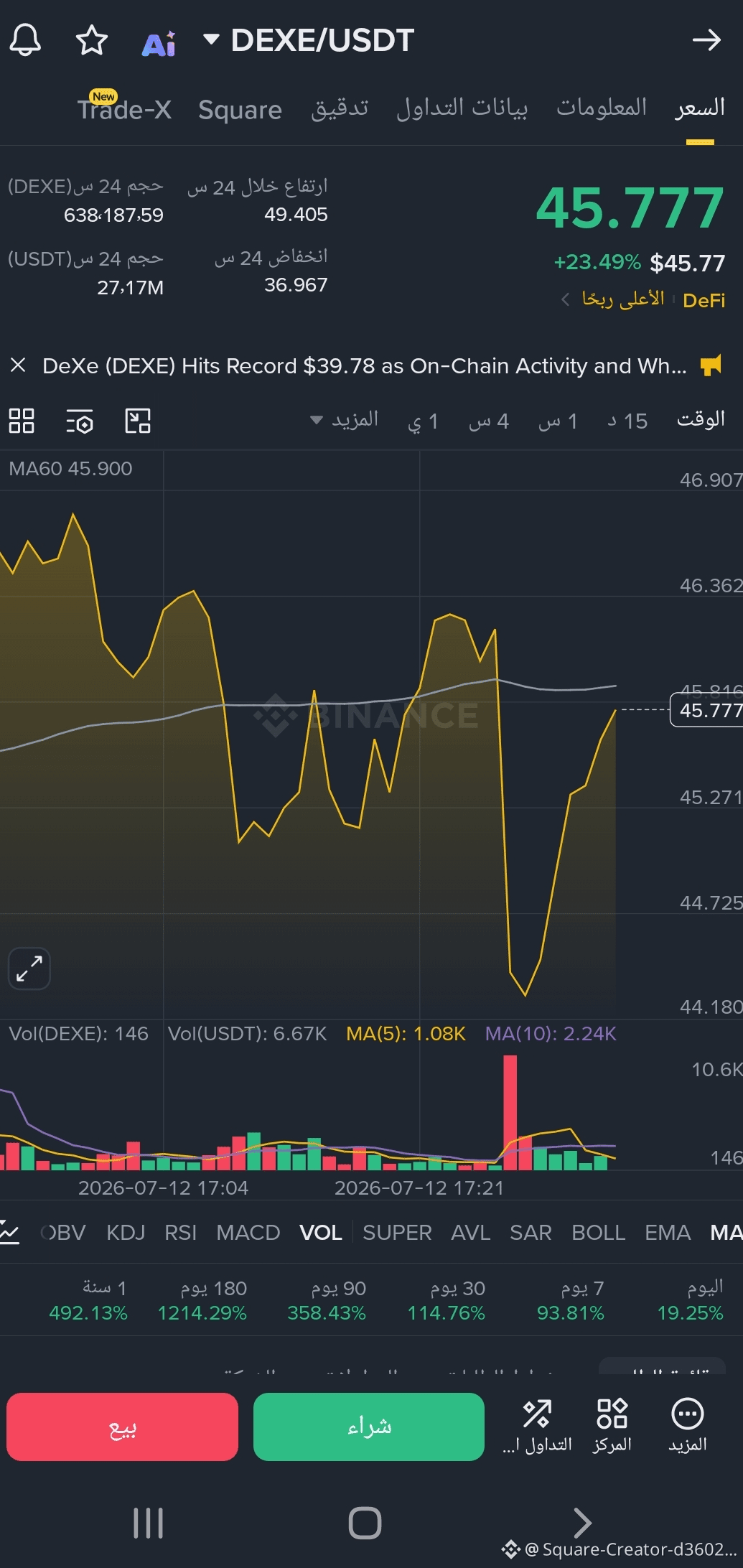
Task: Tap the MA(10): 2.24K volume label
Action: pos(551,1034)
